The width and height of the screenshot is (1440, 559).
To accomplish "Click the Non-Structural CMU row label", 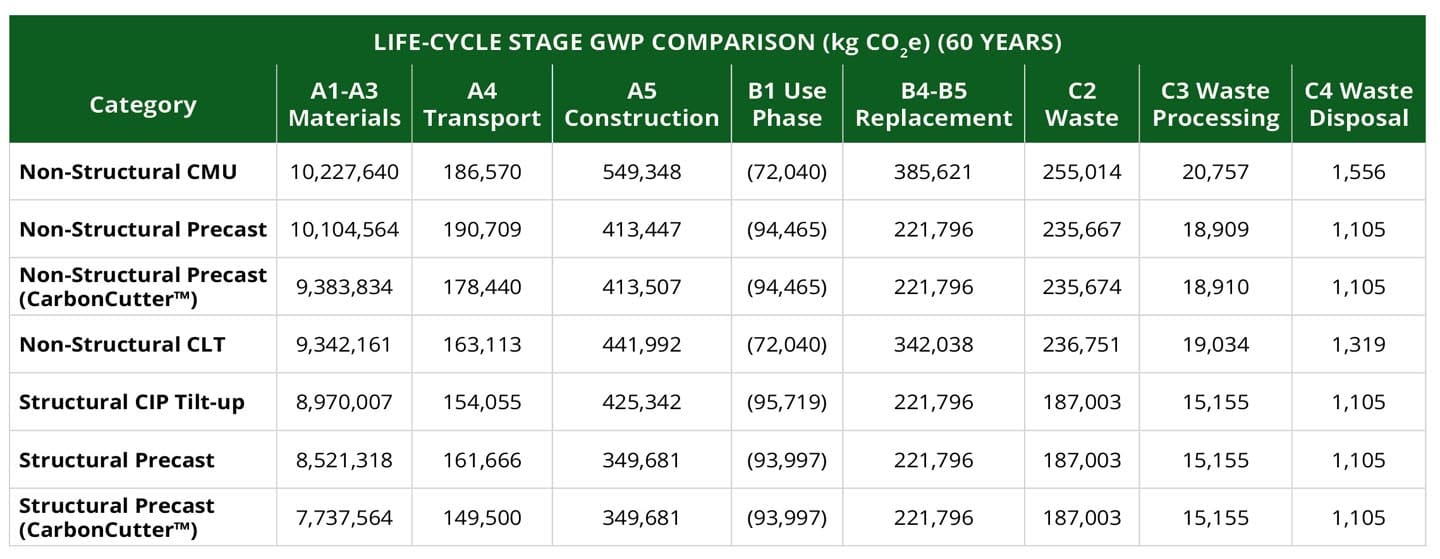I will tap(129, 172).
